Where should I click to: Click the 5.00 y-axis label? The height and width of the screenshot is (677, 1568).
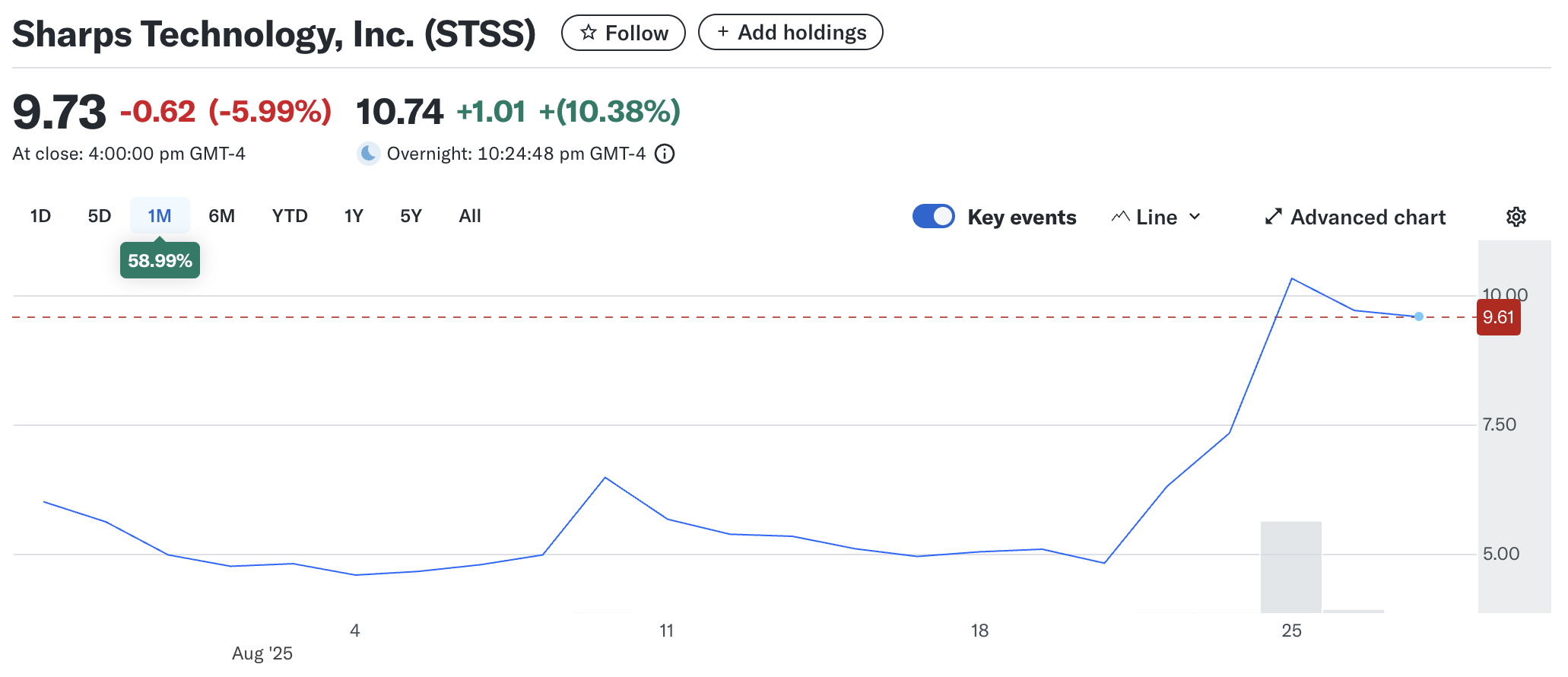click(1501, 554)
